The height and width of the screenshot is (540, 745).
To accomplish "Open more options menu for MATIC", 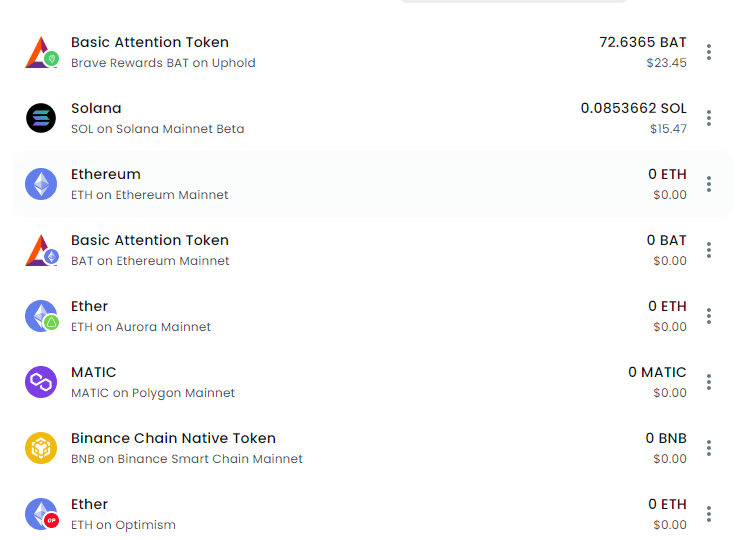I will tap(709, 382).
